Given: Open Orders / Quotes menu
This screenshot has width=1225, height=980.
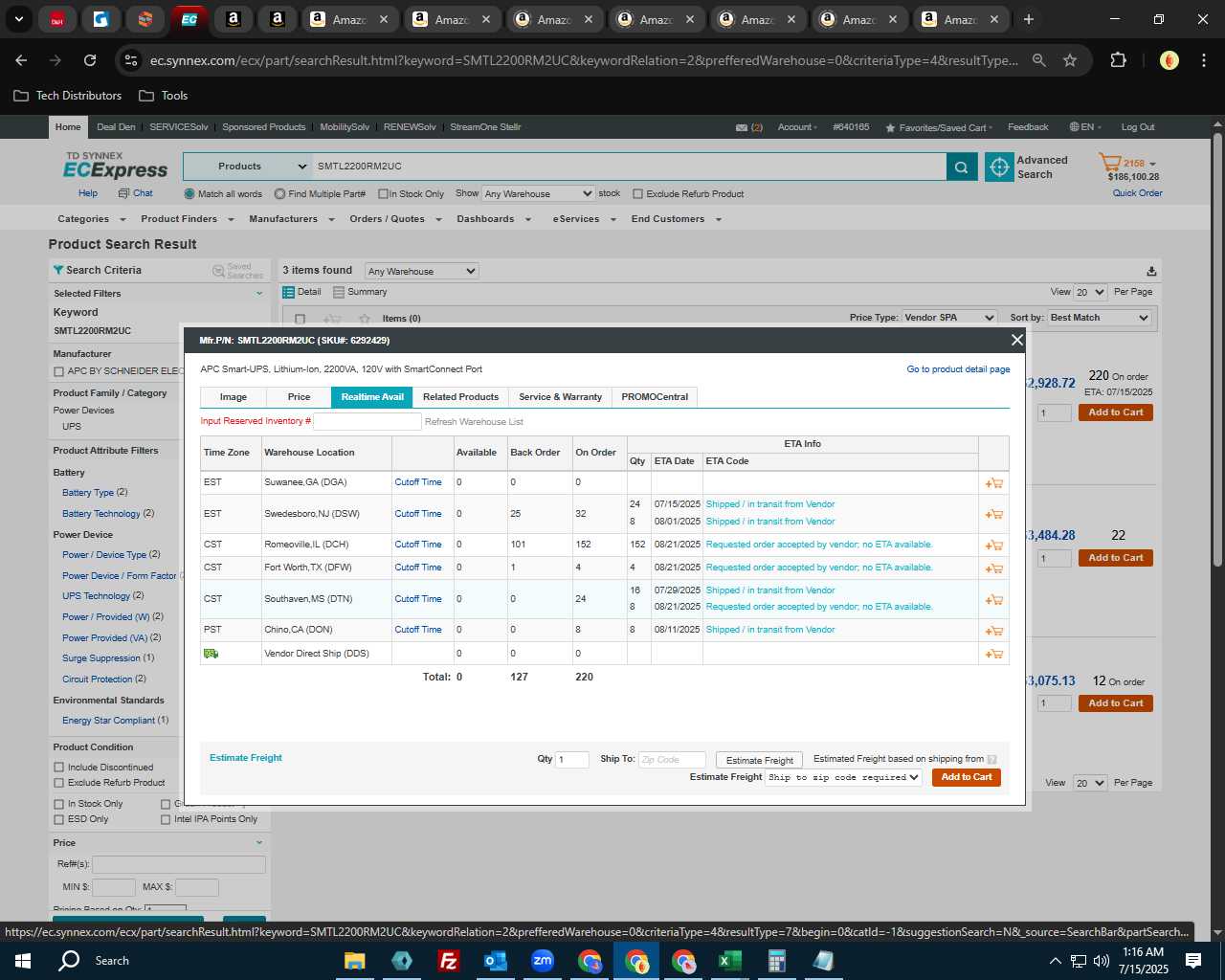Looking at the screenshot, I should [395, 219].
